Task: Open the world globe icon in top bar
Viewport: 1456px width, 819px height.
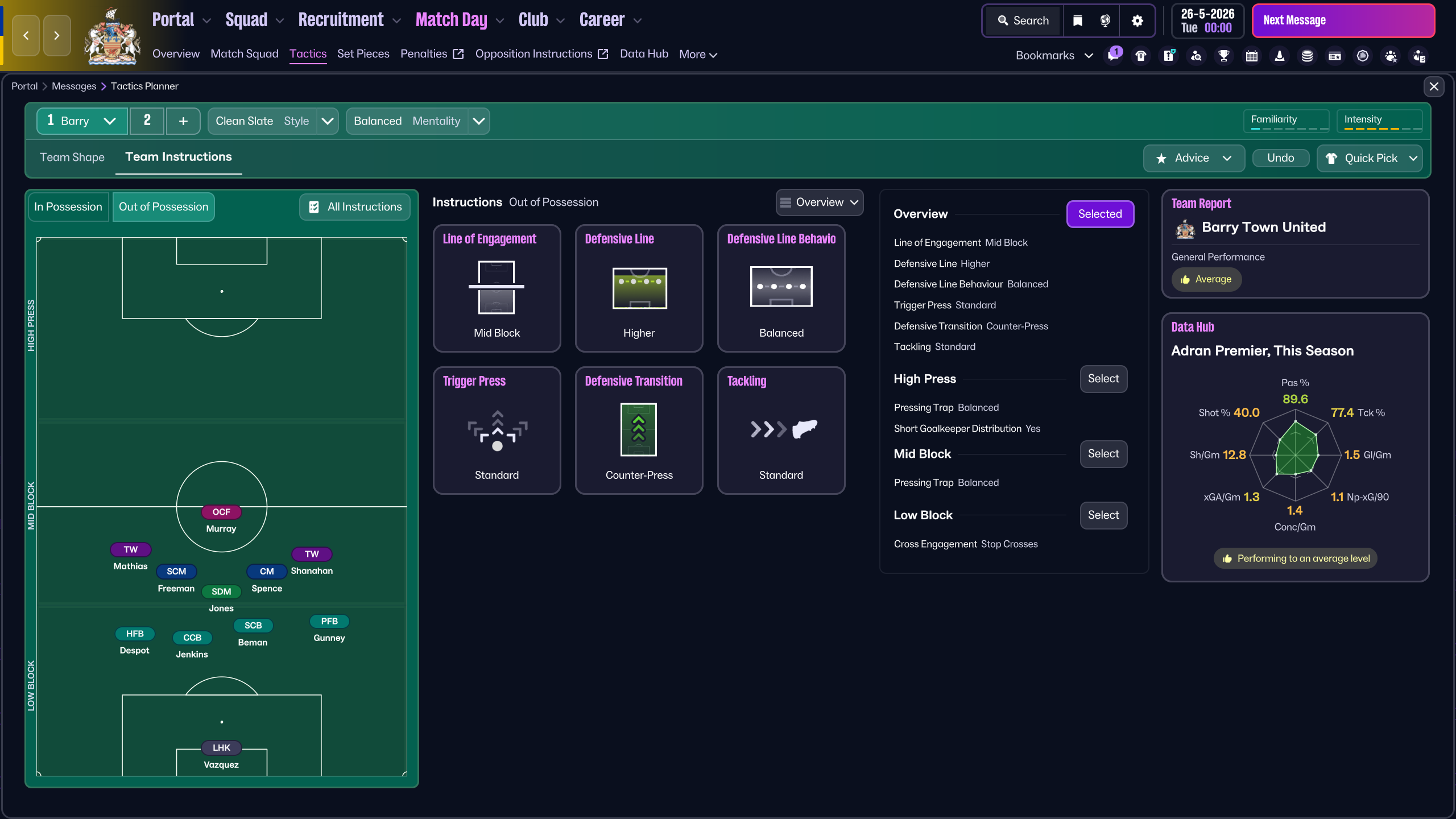Action: 1105,21
